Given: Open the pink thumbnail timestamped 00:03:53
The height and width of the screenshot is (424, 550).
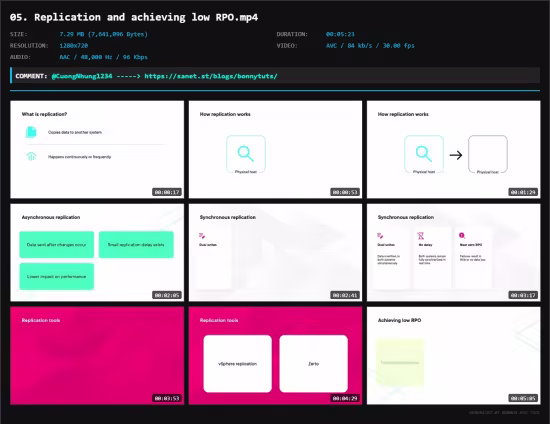Looking at the screenshot, I should 97,356.
